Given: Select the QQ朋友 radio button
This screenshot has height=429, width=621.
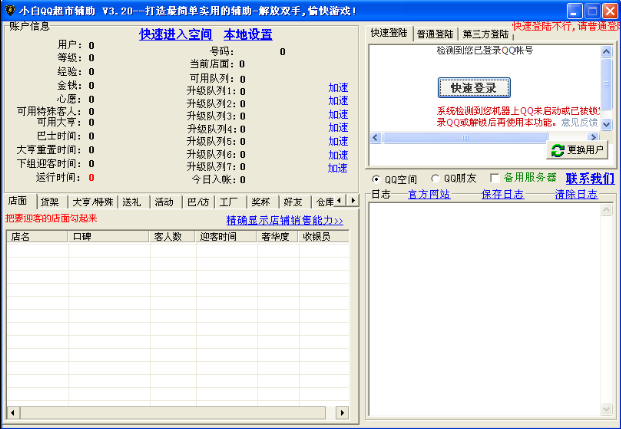Looking at the screenshot, I should tap(435, 178).
